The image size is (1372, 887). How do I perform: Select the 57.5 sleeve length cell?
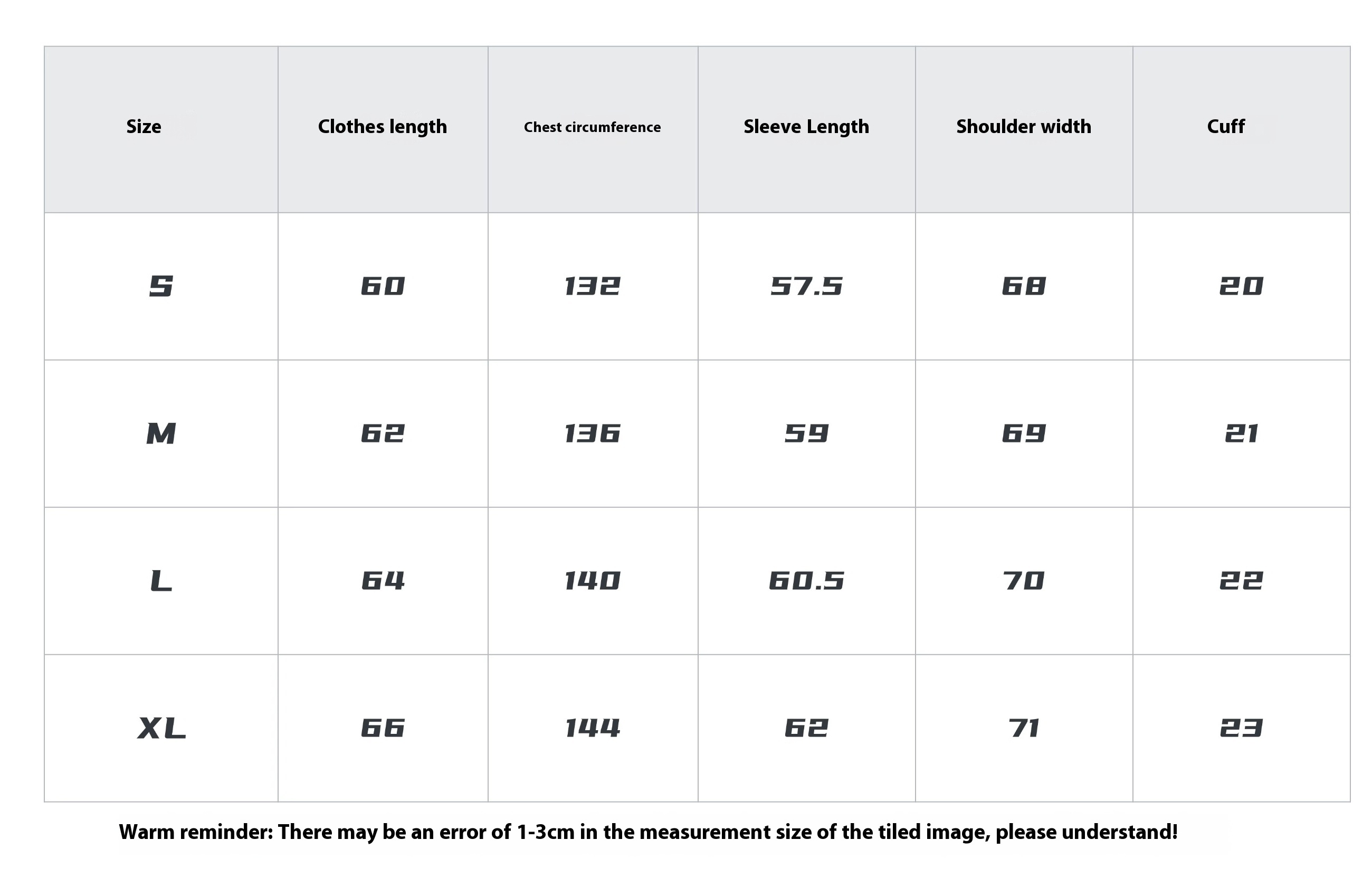(806, 286)
